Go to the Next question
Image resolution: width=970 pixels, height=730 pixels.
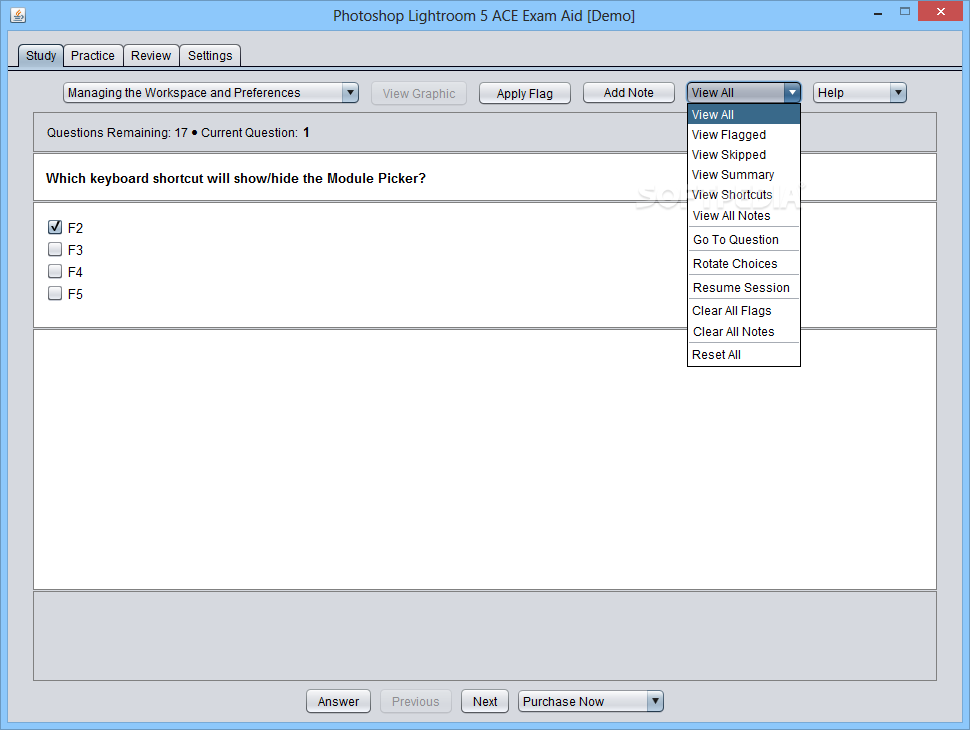click(485, 702)
